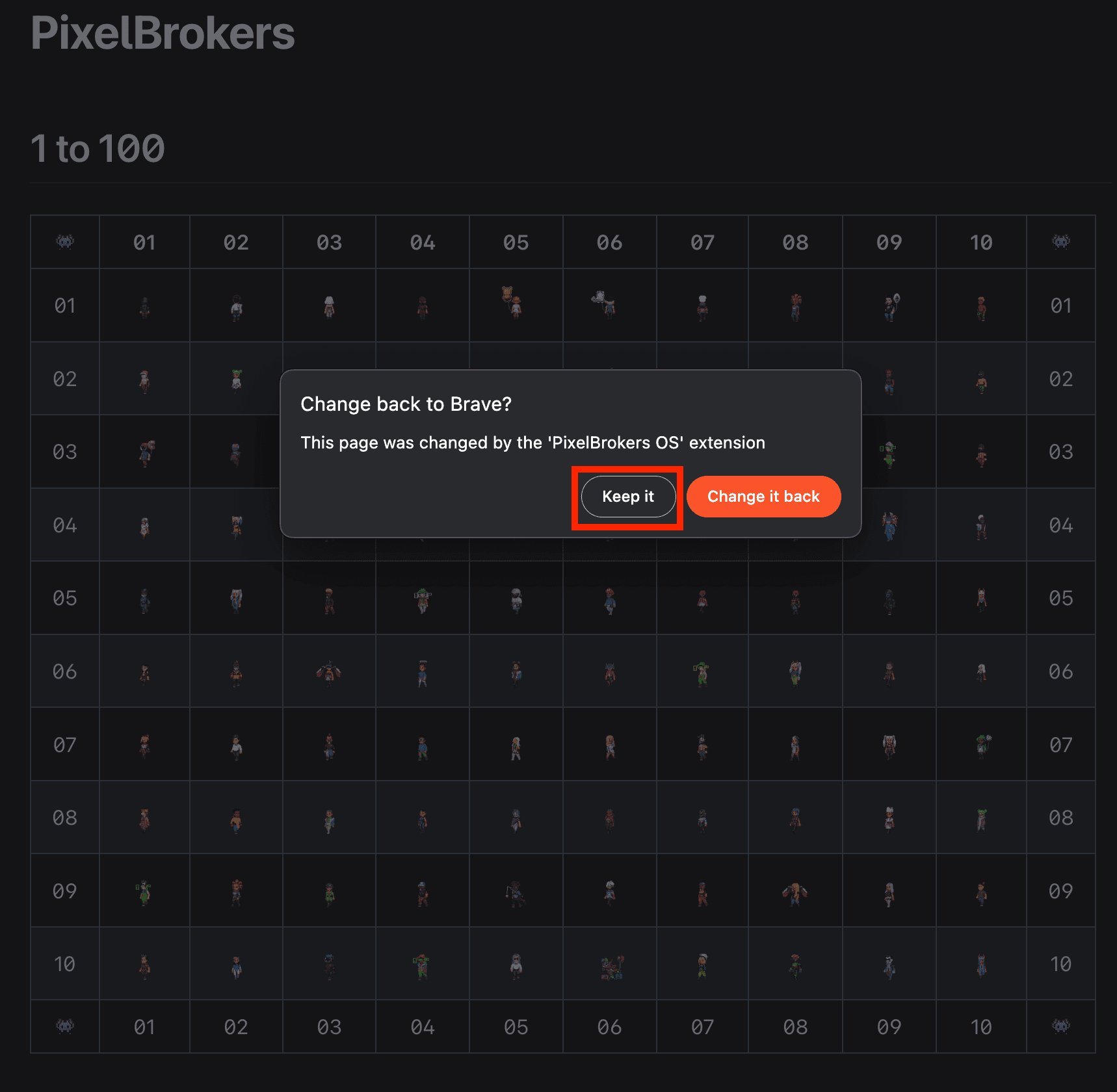Screen dimensions: 1117x1092
Task: Select the broker character in row 10, column 06
Action: (610, 967)
